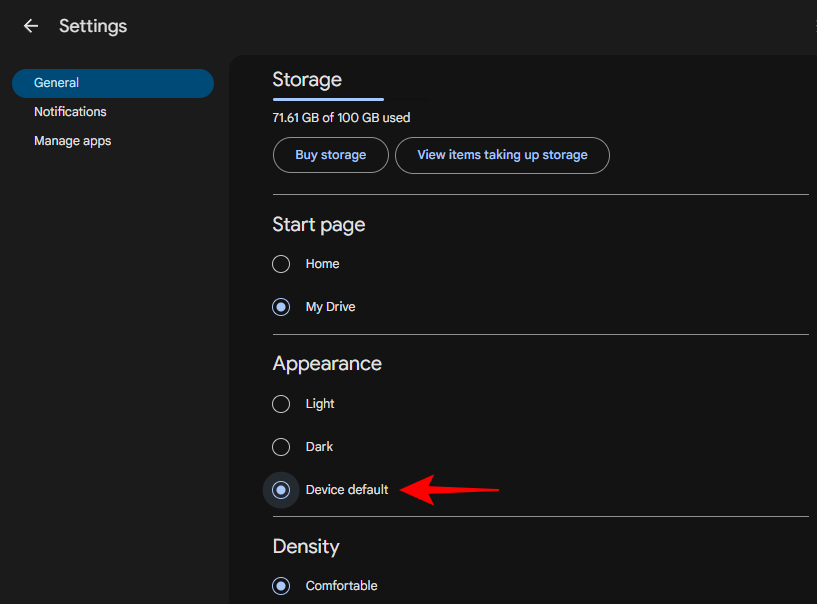Click the Settings page title
Screen dimensions: 817x604
[x=93, y=26]
